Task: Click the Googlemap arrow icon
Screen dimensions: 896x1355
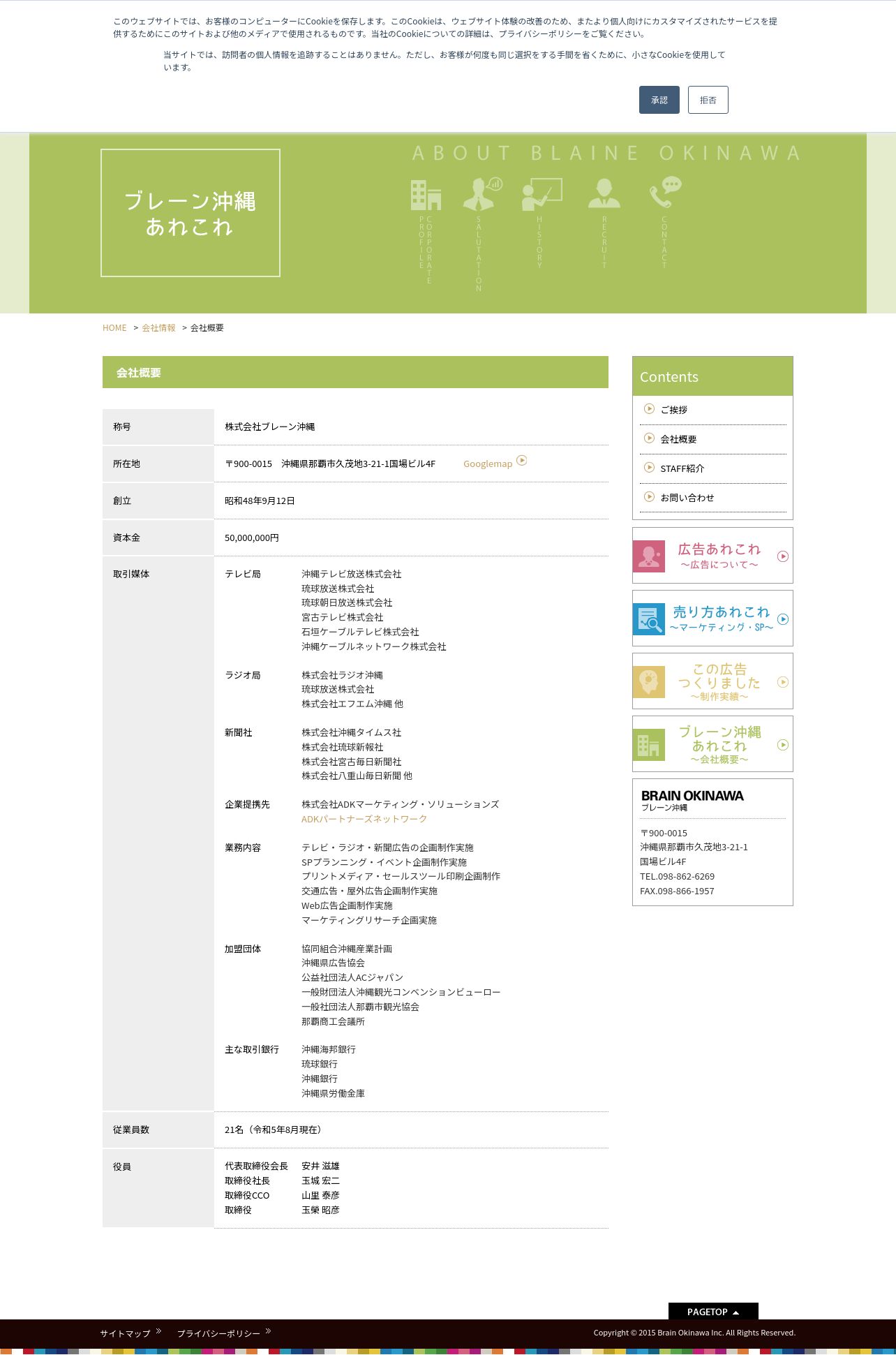Action: tap(522, 461)
